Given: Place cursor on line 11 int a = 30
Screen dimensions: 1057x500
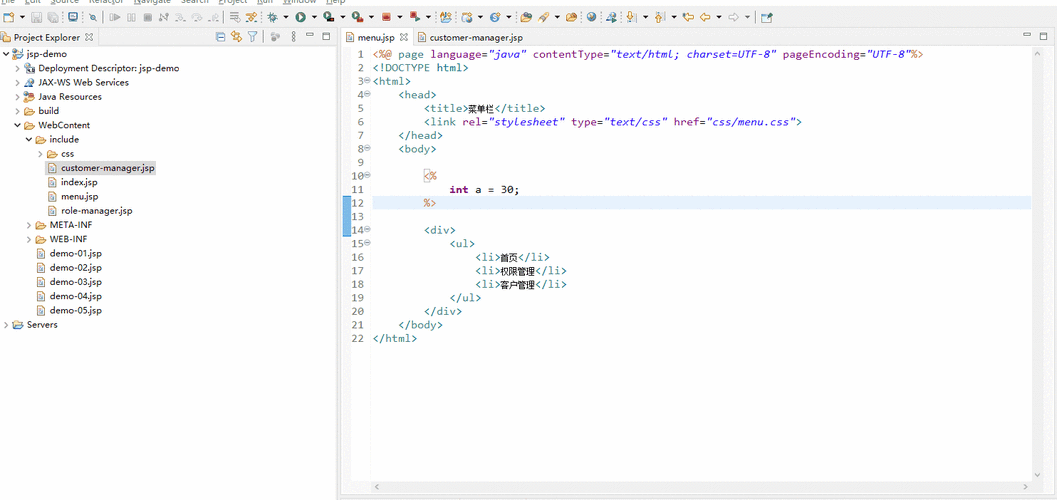Looking at the screenshot, I should (x=484, y=189).
